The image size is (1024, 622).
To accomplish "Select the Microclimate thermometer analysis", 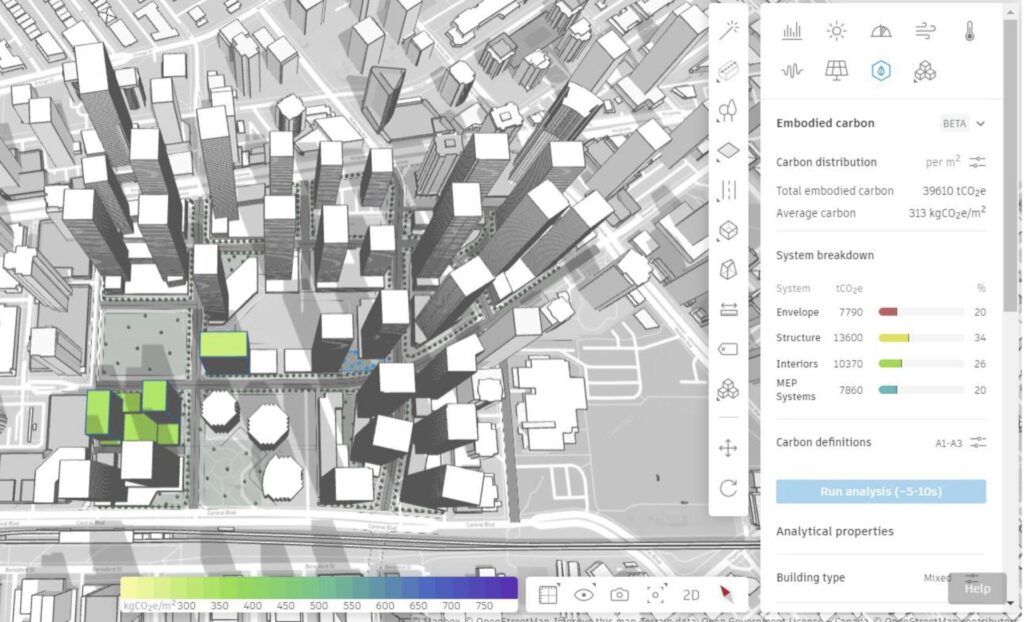I will pos(969,31).
